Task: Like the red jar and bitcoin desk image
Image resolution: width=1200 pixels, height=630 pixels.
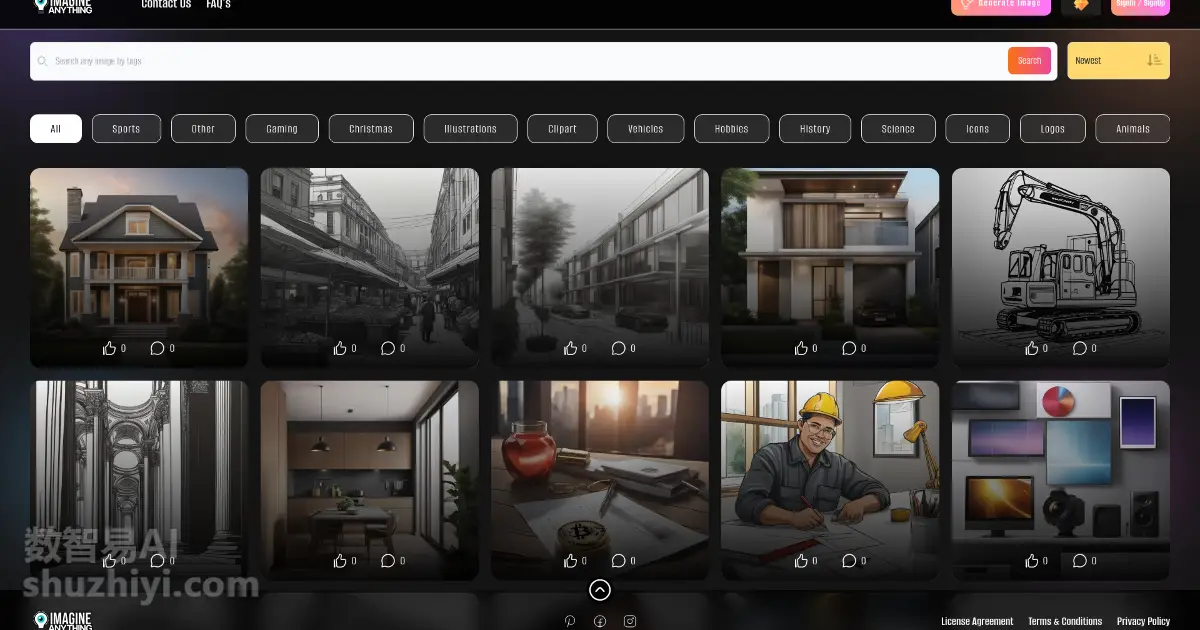Action: pyautogui.click(x=571, y=561)
